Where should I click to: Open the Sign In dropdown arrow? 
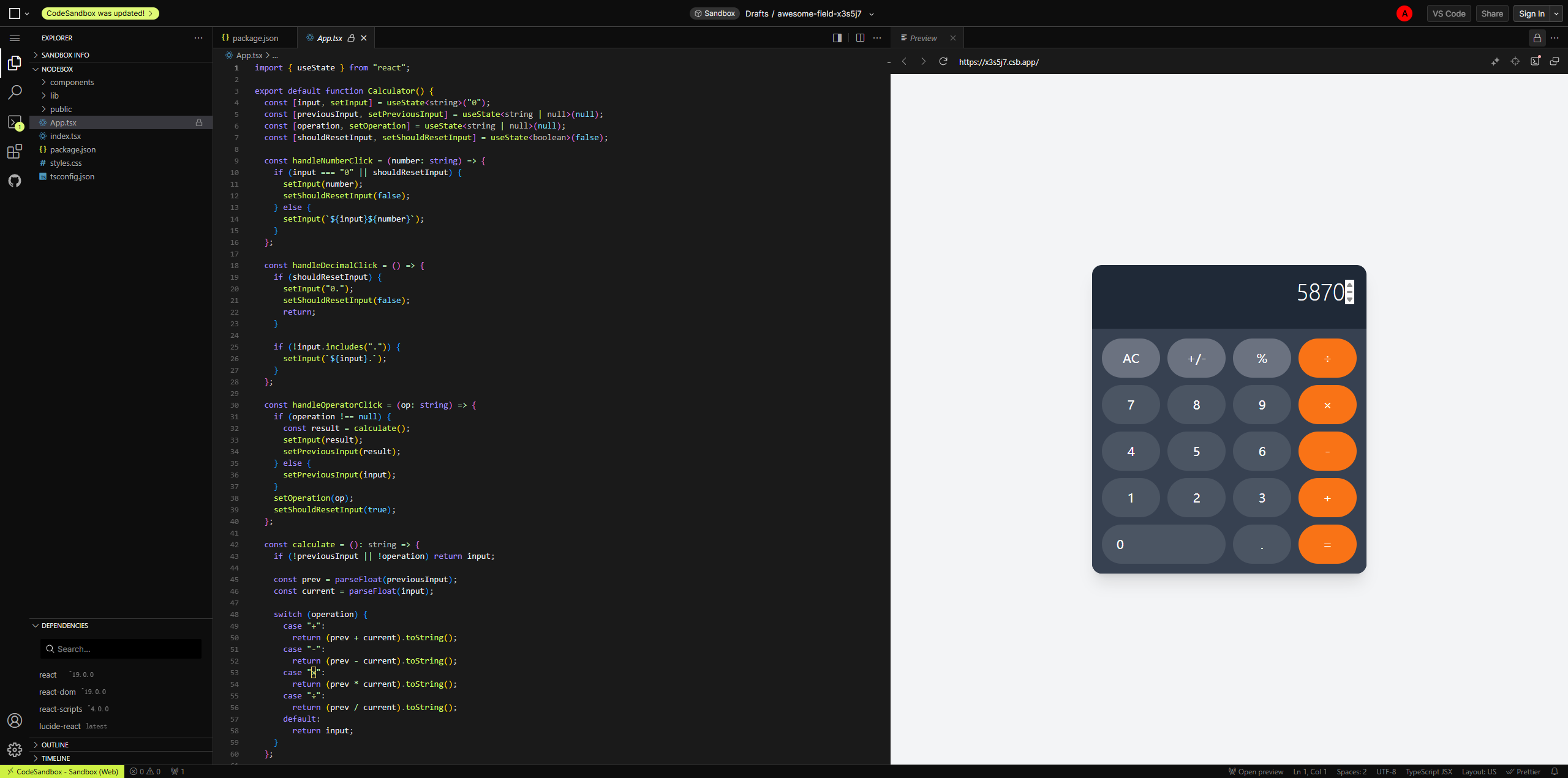click(x=1556, y=13)
